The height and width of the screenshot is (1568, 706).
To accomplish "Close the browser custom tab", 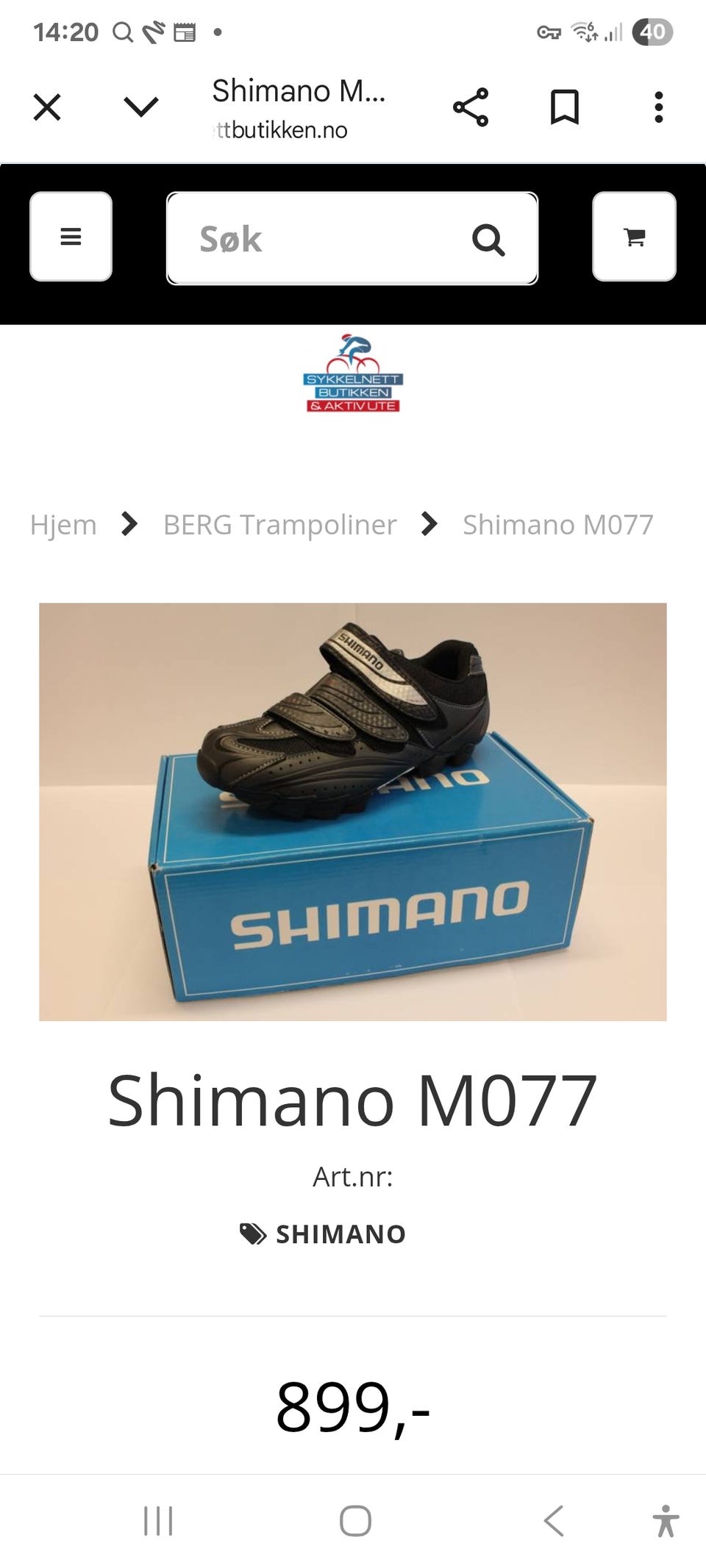I will tap(47, 107).
